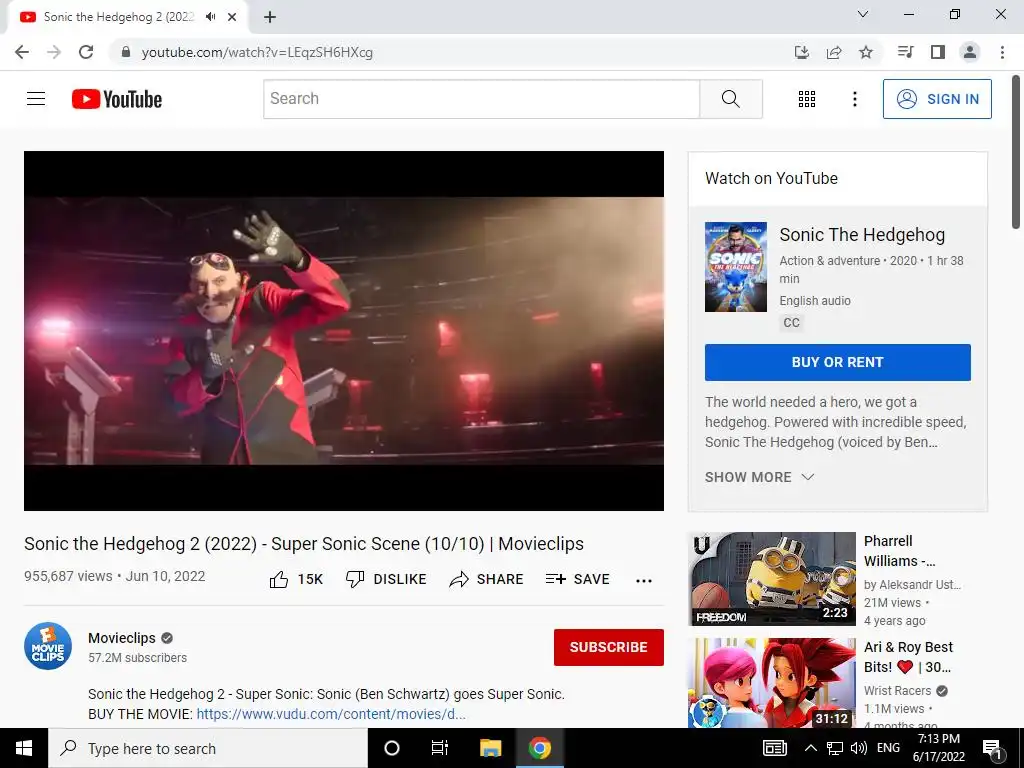Open a new Chrome tab
The image size is (1024, 768).
click(270, 17)
